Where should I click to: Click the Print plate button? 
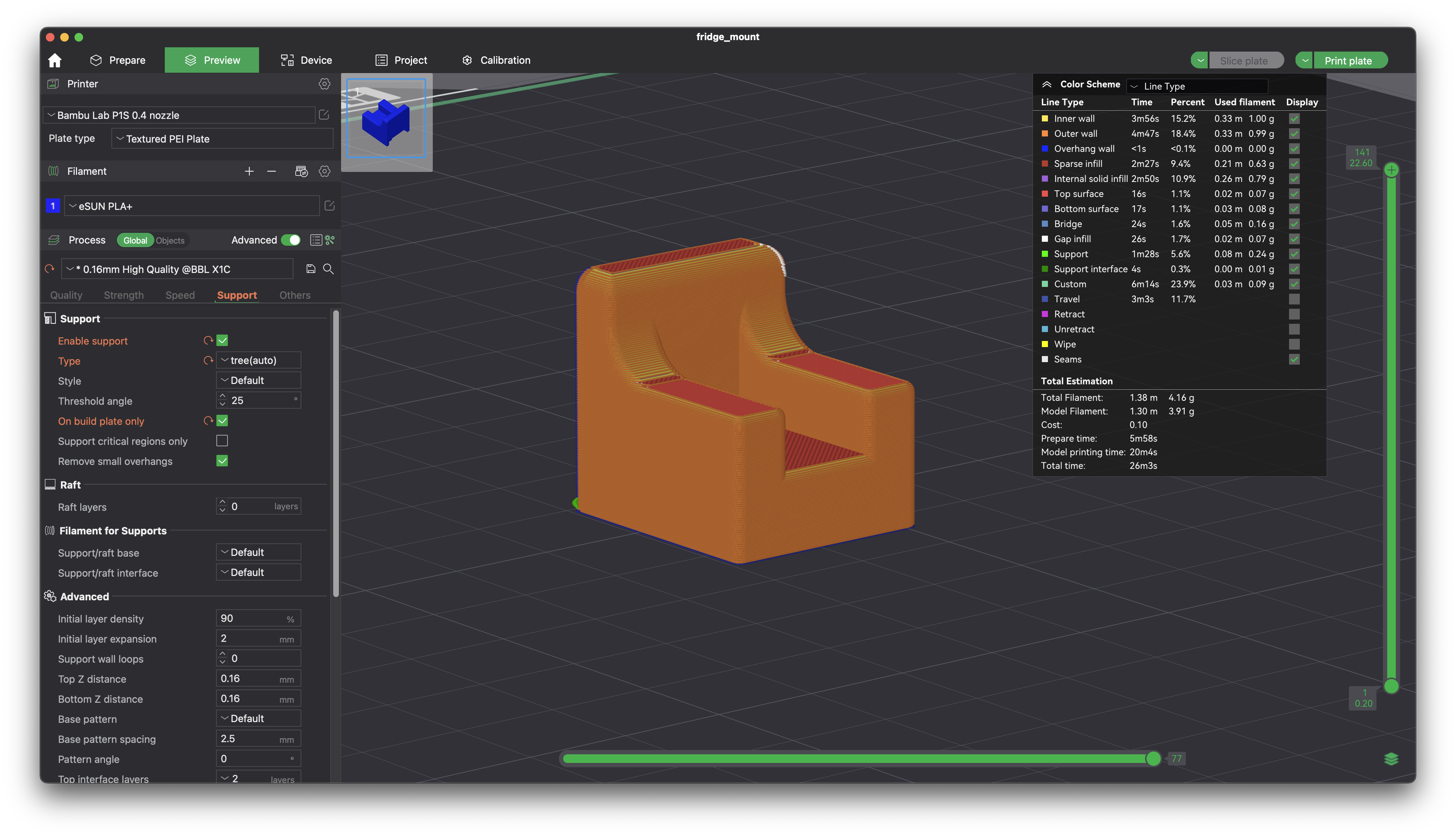[1347, 60]
